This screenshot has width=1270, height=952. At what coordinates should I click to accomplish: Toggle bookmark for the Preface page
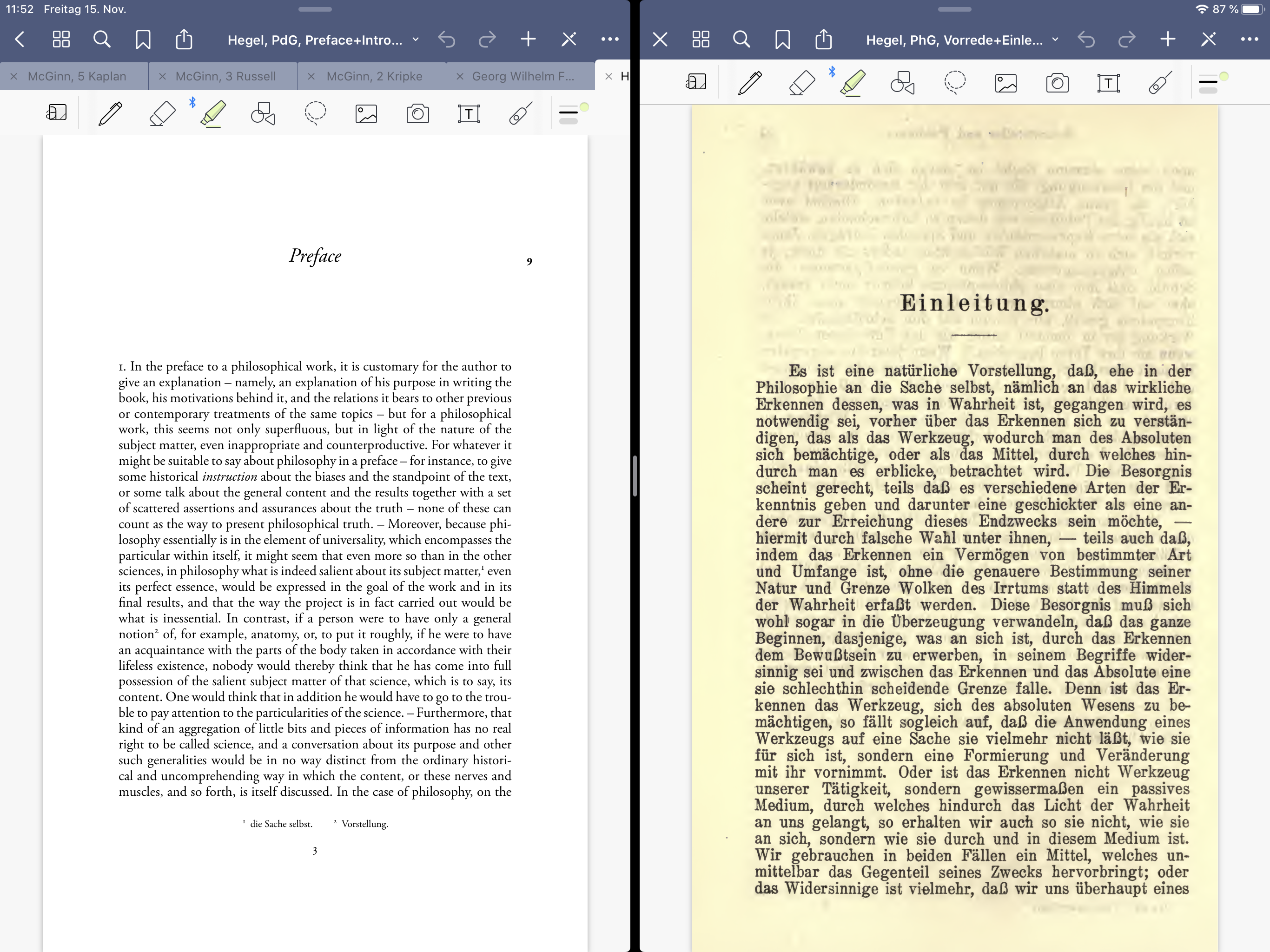pyautogui.click(x=143, y=39)
